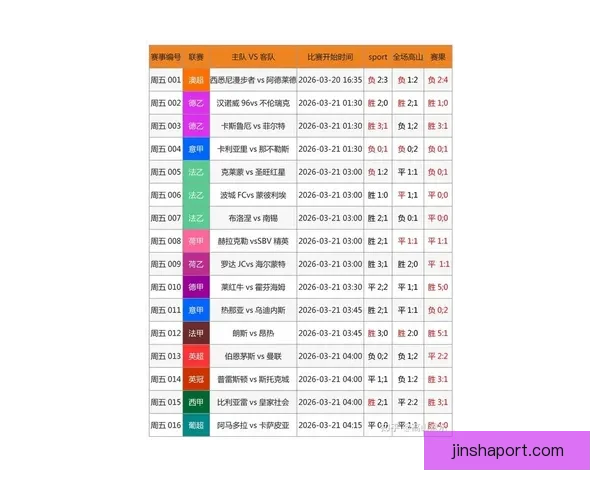The width and height of the screenshot is (600, 480).
Task: Select the green 西甲 league badge
Action: 196,402
